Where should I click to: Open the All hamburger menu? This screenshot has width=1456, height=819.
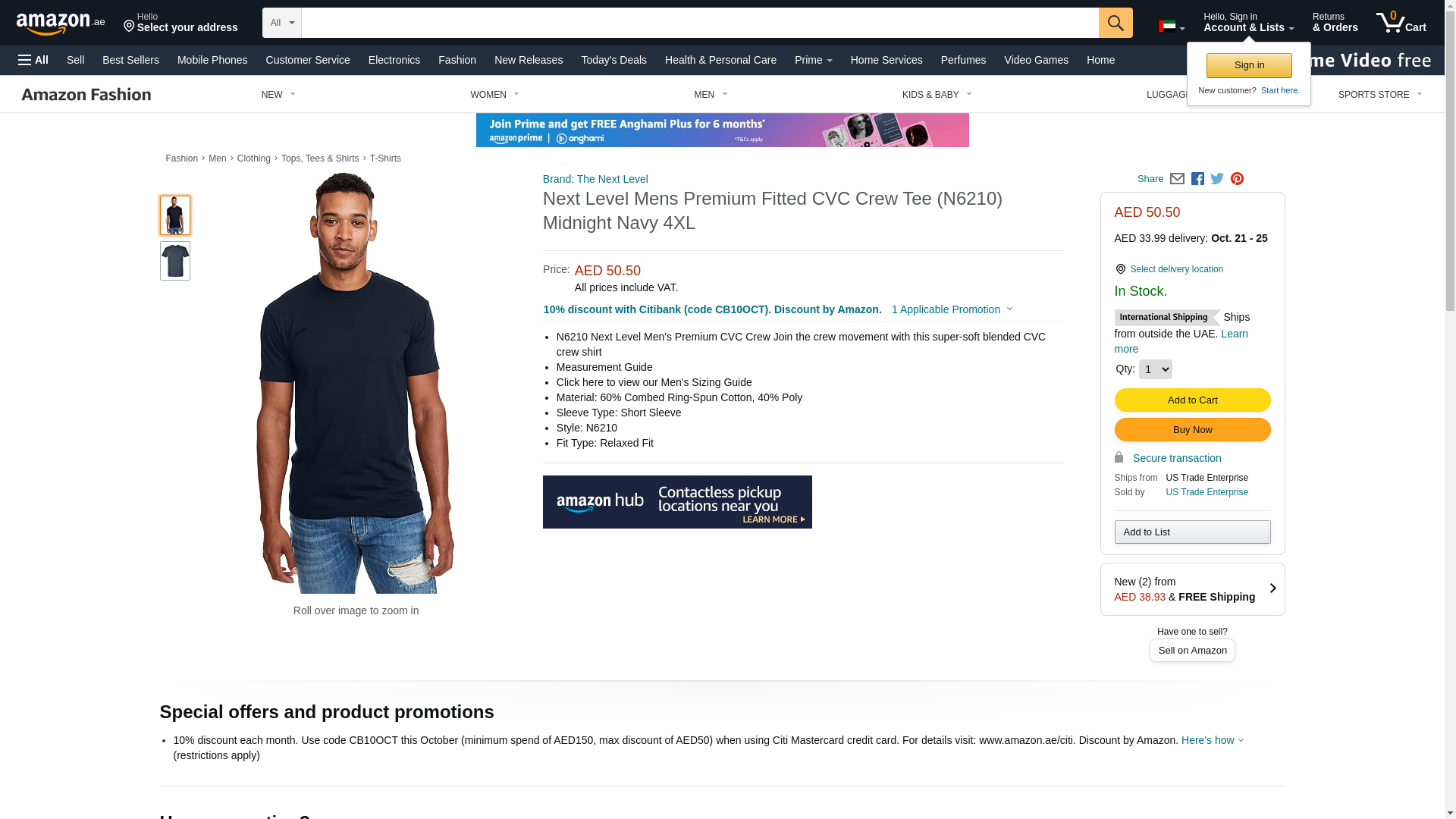point(33,60)
